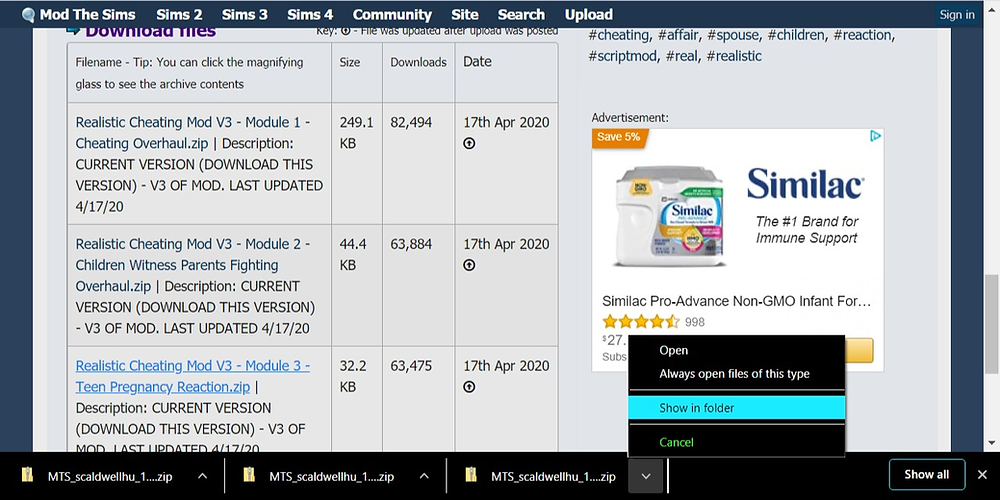Click the #cheating tag
The width and height of the screenshot is (1000, 500).
[x=619, y=35]
